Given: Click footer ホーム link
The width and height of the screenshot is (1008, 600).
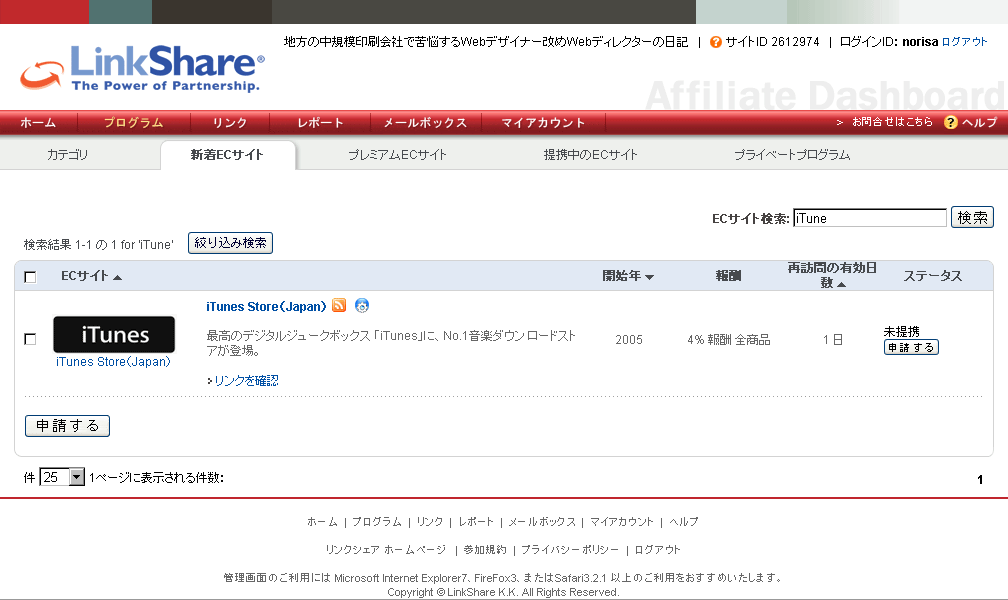Looking at the screenshot, I should 322,522.
